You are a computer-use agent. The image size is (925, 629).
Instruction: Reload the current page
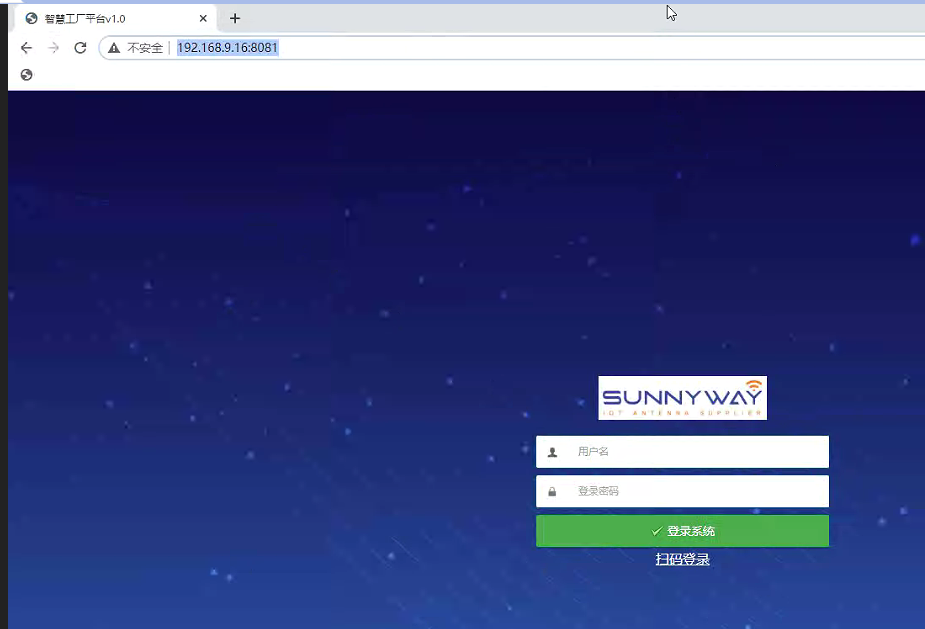click(x=80, y=48)
